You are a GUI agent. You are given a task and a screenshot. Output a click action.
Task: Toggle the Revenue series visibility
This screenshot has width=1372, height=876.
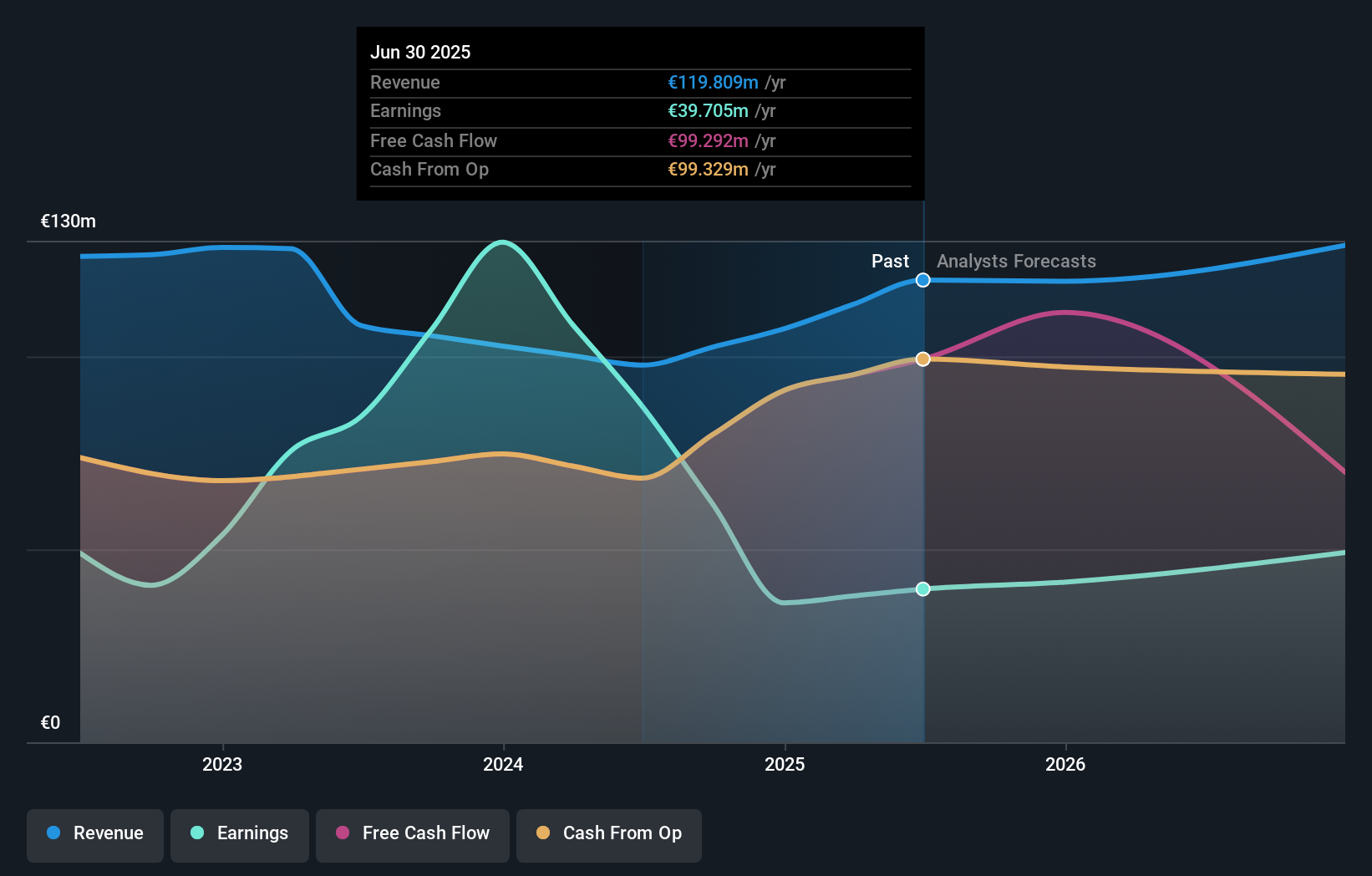click(94, 833)
